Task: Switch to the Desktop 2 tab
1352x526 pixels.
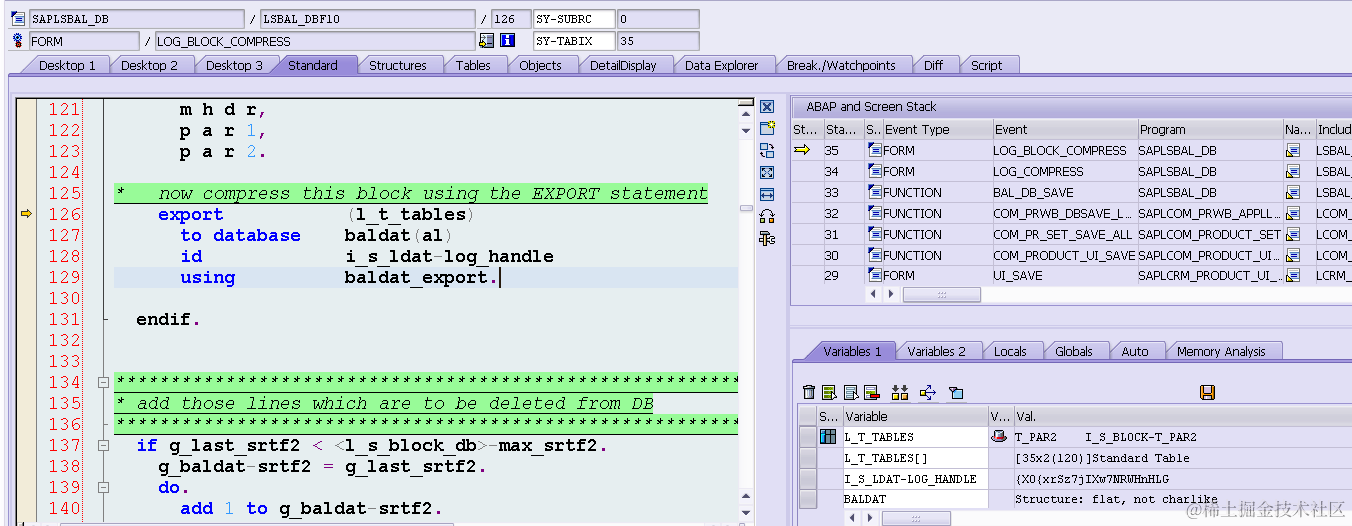Action: pyautogui.click(x=149, y=65)
